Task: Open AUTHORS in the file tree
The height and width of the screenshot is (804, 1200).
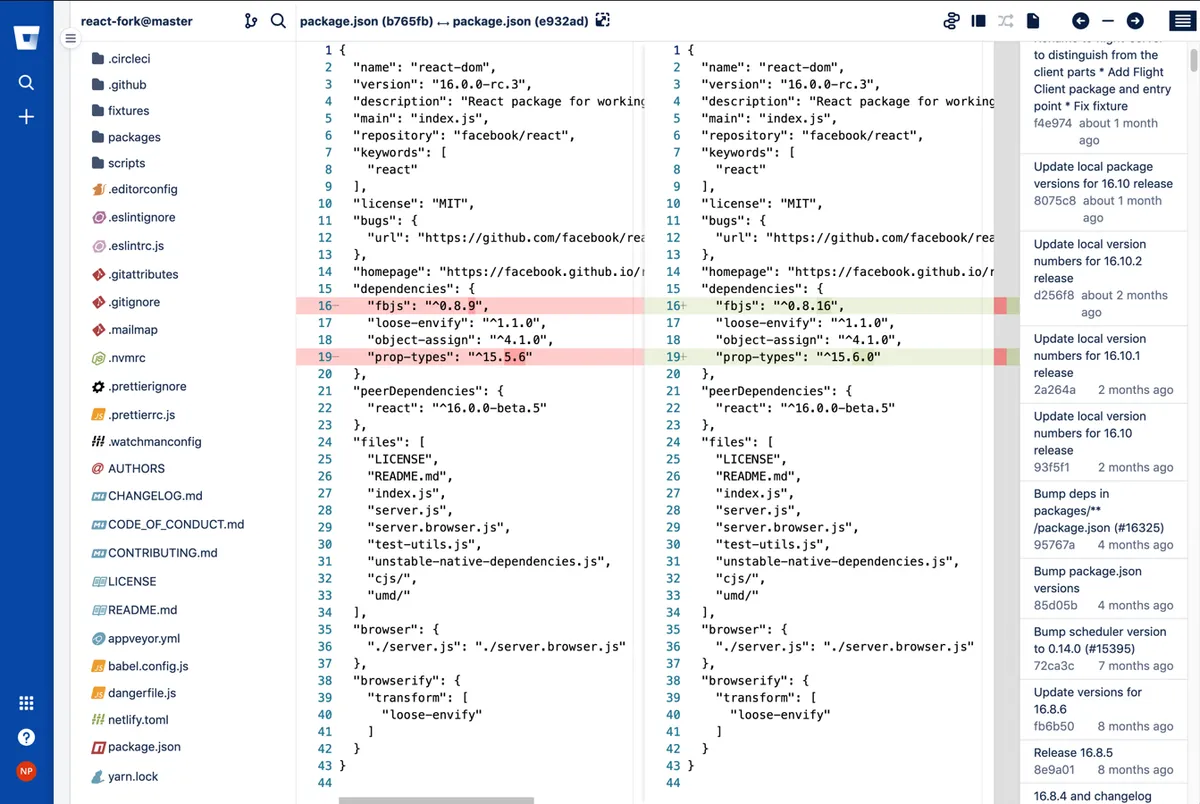Action: [x=128, y=468]
